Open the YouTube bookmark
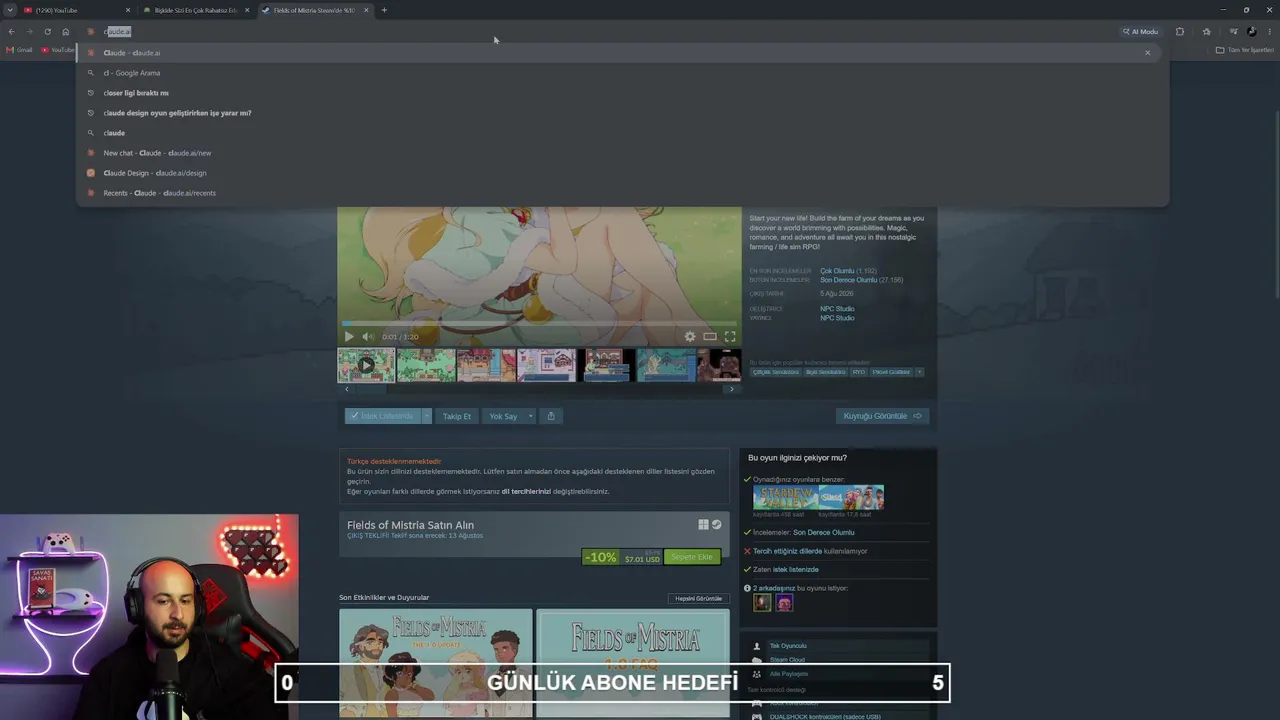This screenshot has height=720, width=1280. coord(58,50)
